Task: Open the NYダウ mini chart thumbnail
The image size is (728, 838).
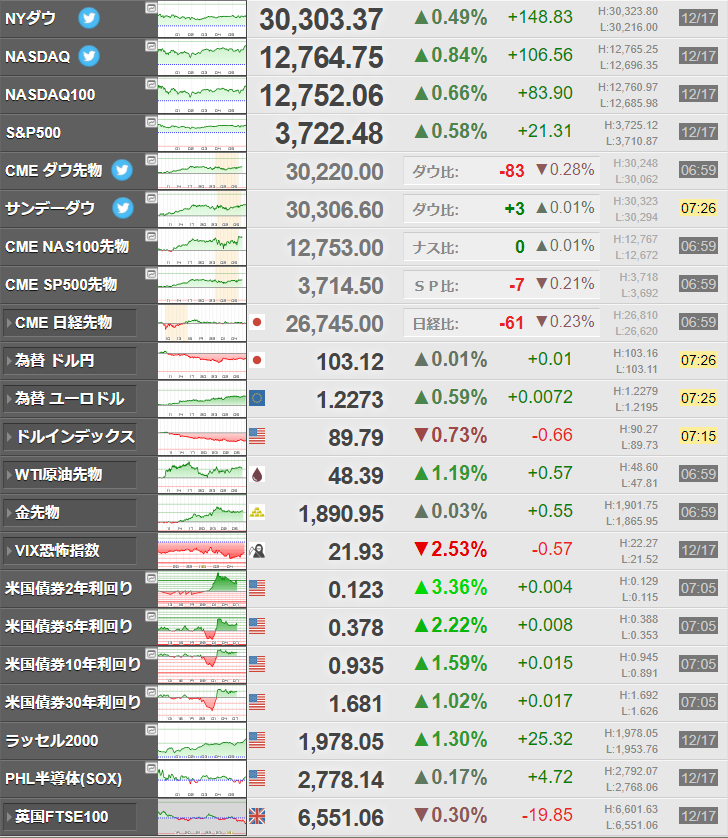Action: point(202,19)
